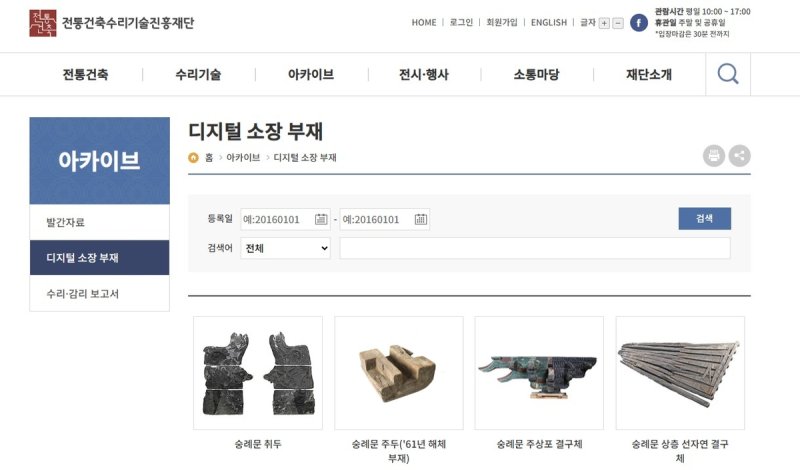
Task: Click the blue 검색 button
Action: [705, 218]
